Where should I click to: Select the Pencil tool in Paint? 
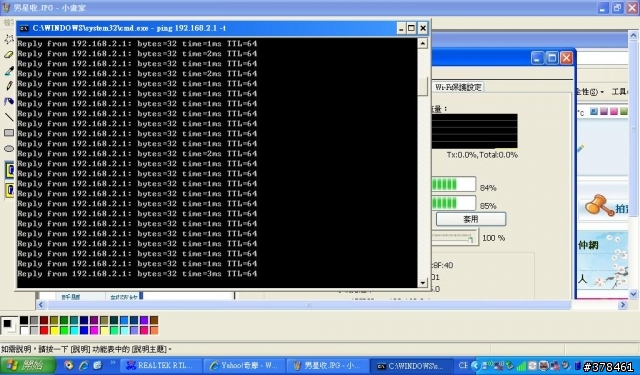tap(9, 86)
